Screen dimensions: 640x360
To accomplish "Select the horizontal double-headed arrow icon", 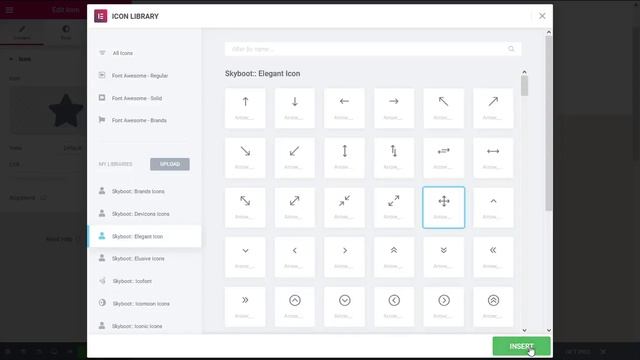I will click(x=493, y=158).
